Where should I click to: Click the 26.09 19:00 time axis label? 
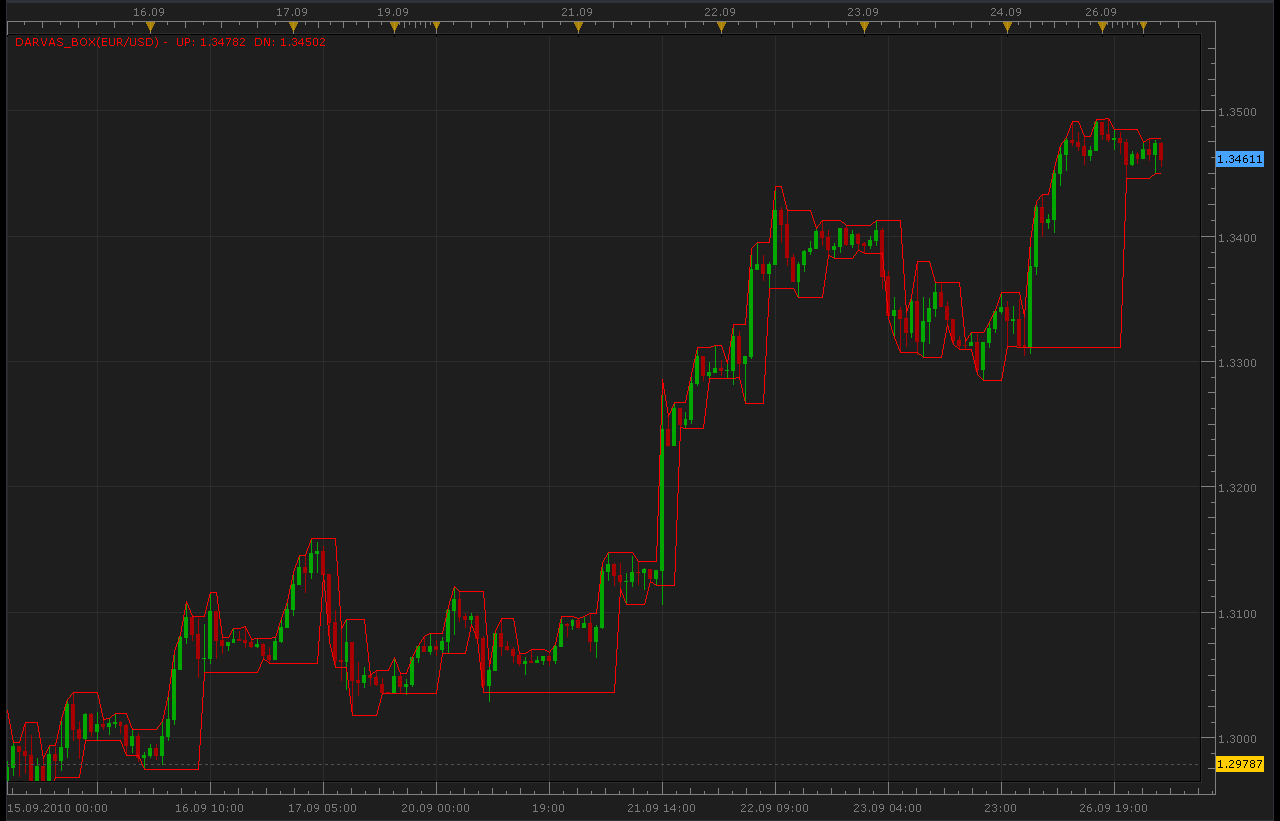(1113, 808)
